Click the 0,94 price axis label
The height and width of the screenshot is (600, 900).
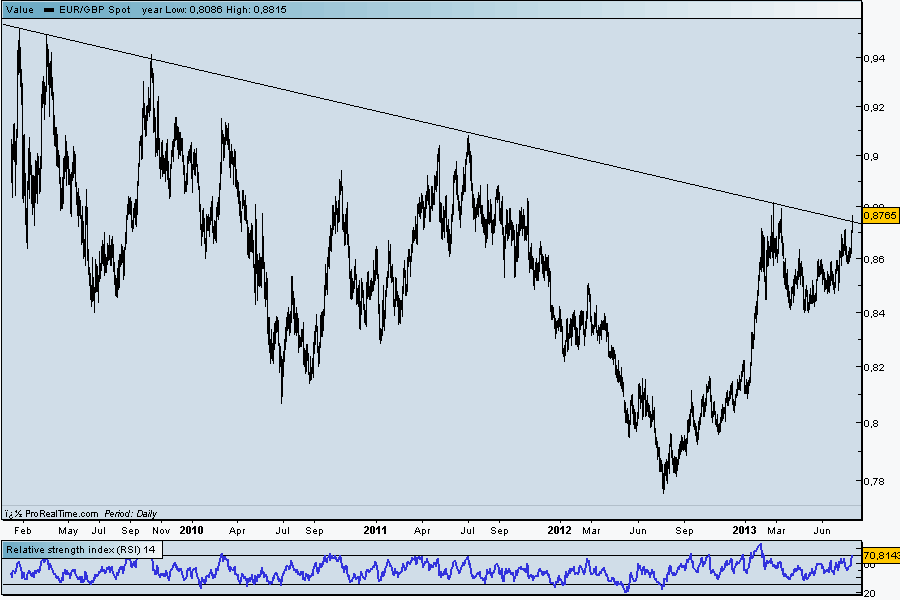[x=875, y=58]
